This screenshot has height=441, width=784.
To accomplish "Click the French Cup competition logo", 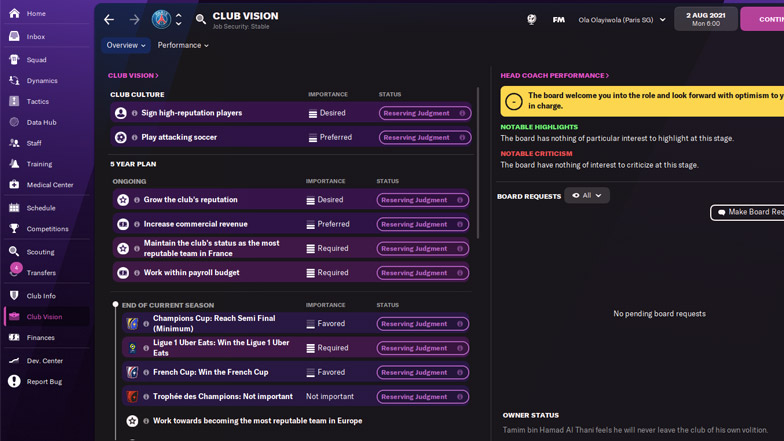I will [132, 372].
